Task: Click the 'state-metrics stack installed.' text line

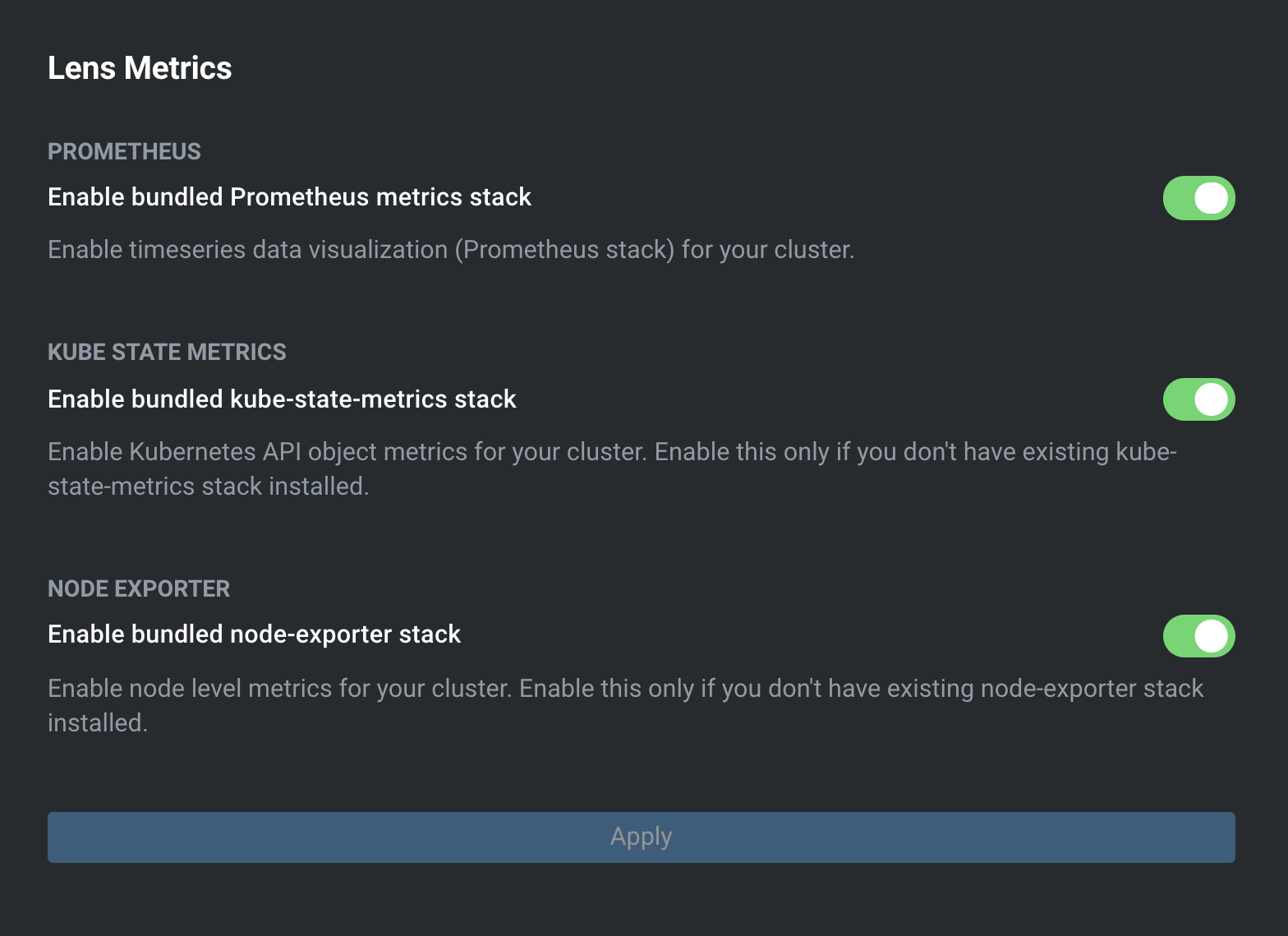Action: tap(208, 486)
